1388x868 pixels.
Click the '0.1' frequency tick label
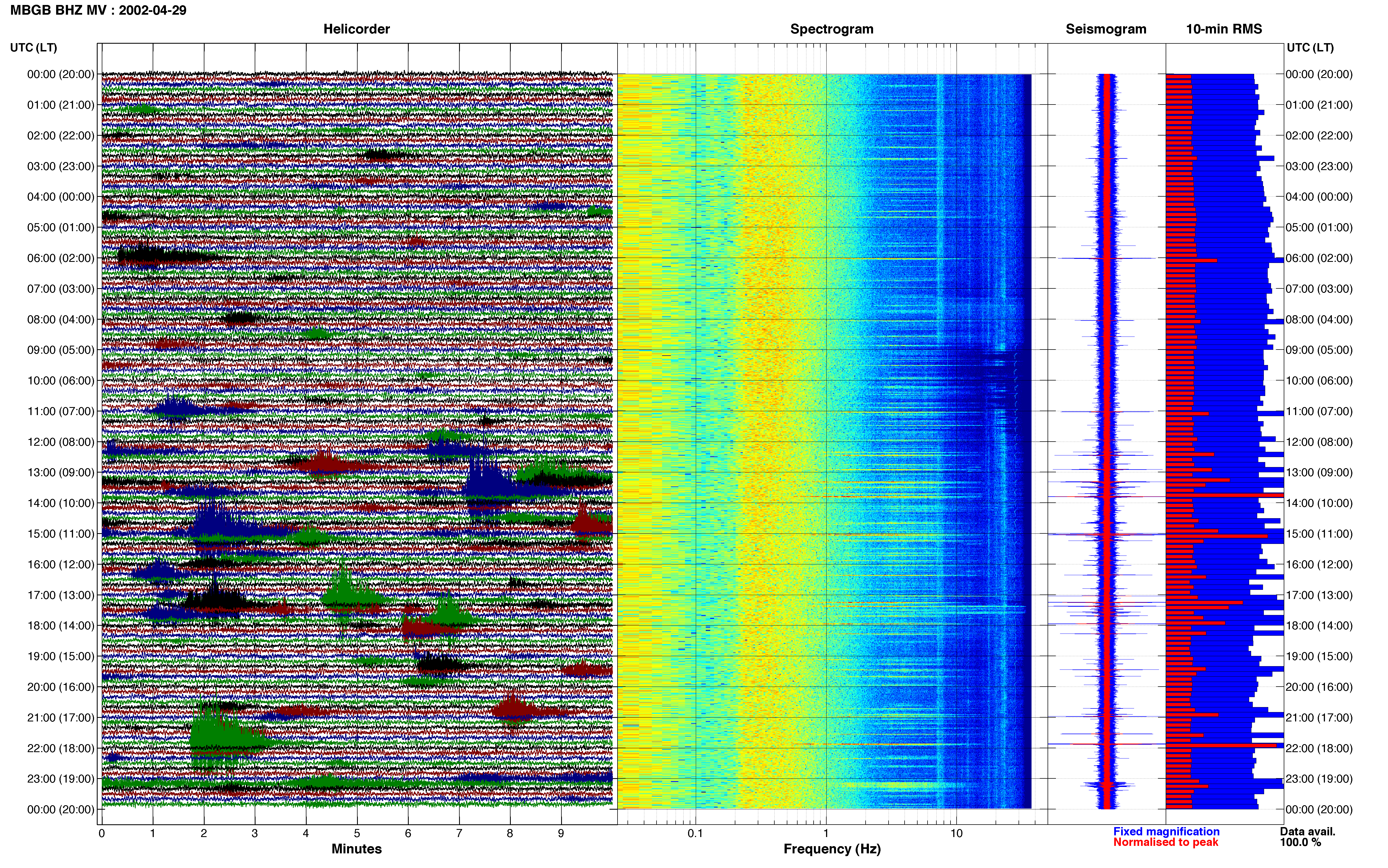pos(695,833)
